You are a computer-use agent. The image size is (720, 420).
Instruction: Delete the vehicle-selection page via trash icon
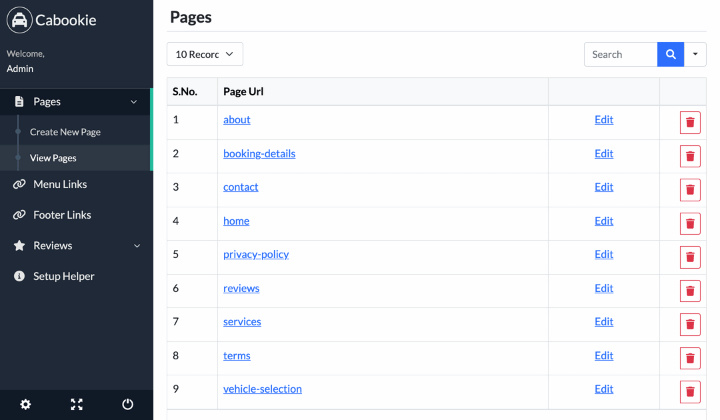pos(690,392)
